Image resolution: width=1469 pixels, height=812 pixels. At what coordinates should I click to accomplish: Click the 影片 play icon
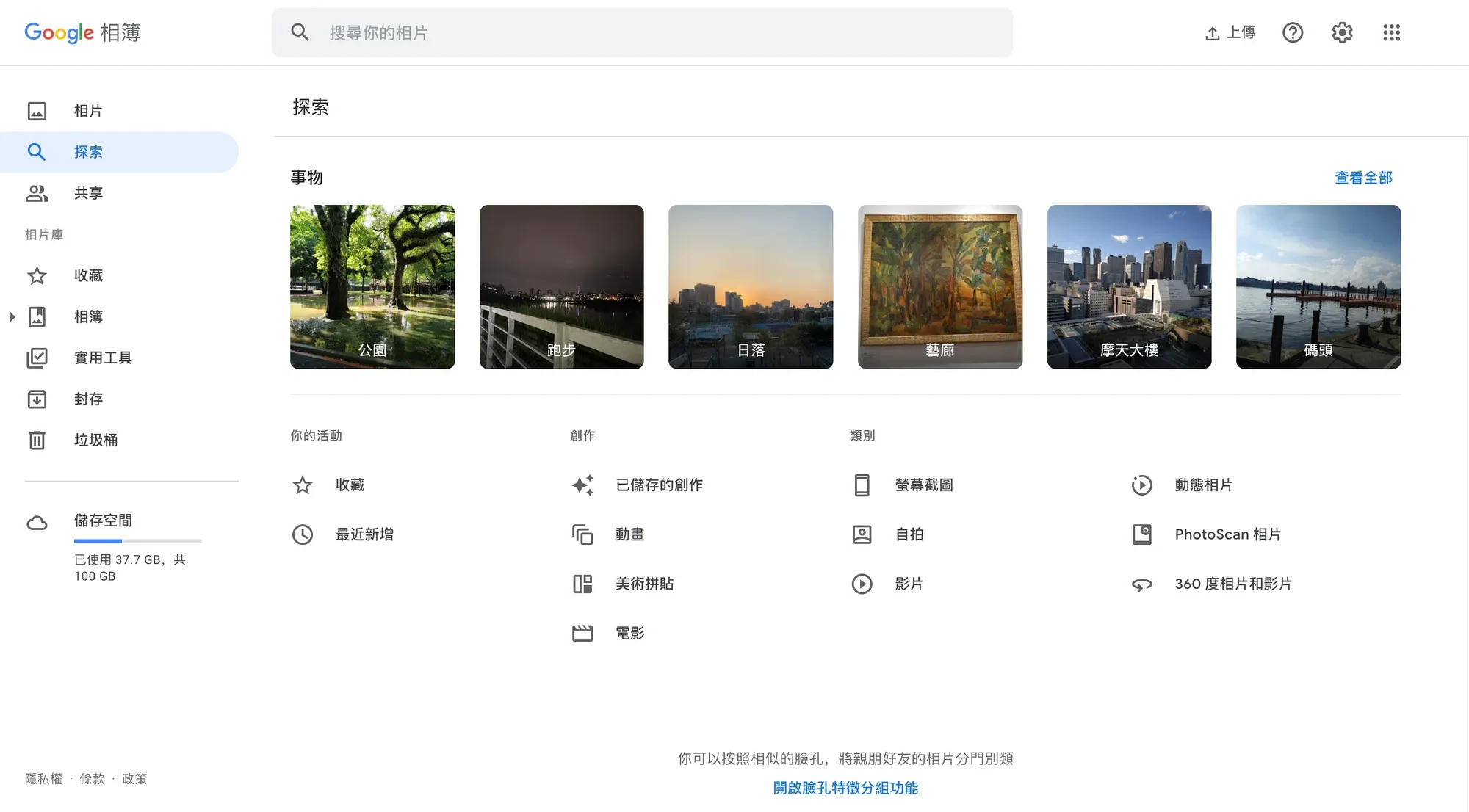862,584
